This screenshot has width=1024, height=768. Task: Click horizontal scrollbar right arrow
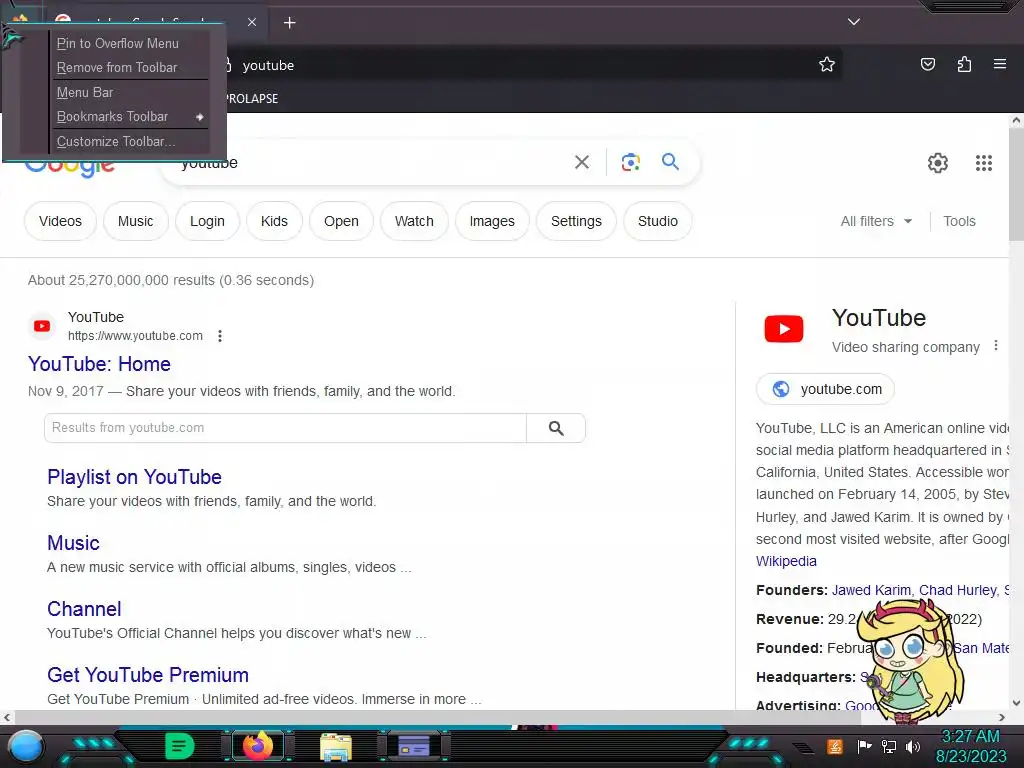(x=1002, y=717)
